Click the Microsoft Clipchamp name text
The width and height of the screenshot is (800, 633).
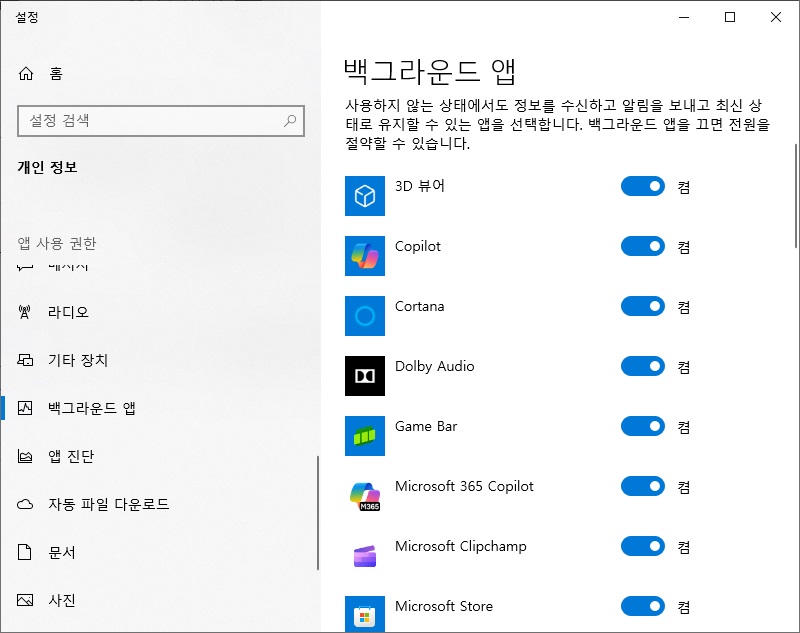pyautogui.click(x=461, y=546)
